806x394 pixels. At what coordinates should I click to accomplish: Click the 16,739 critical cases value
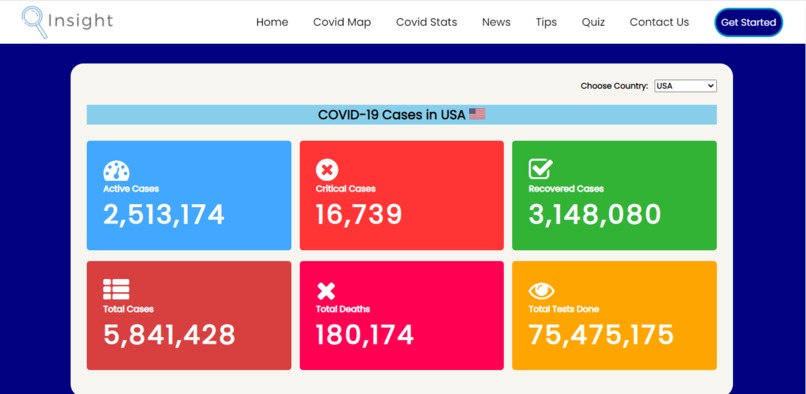click(359, 214)
